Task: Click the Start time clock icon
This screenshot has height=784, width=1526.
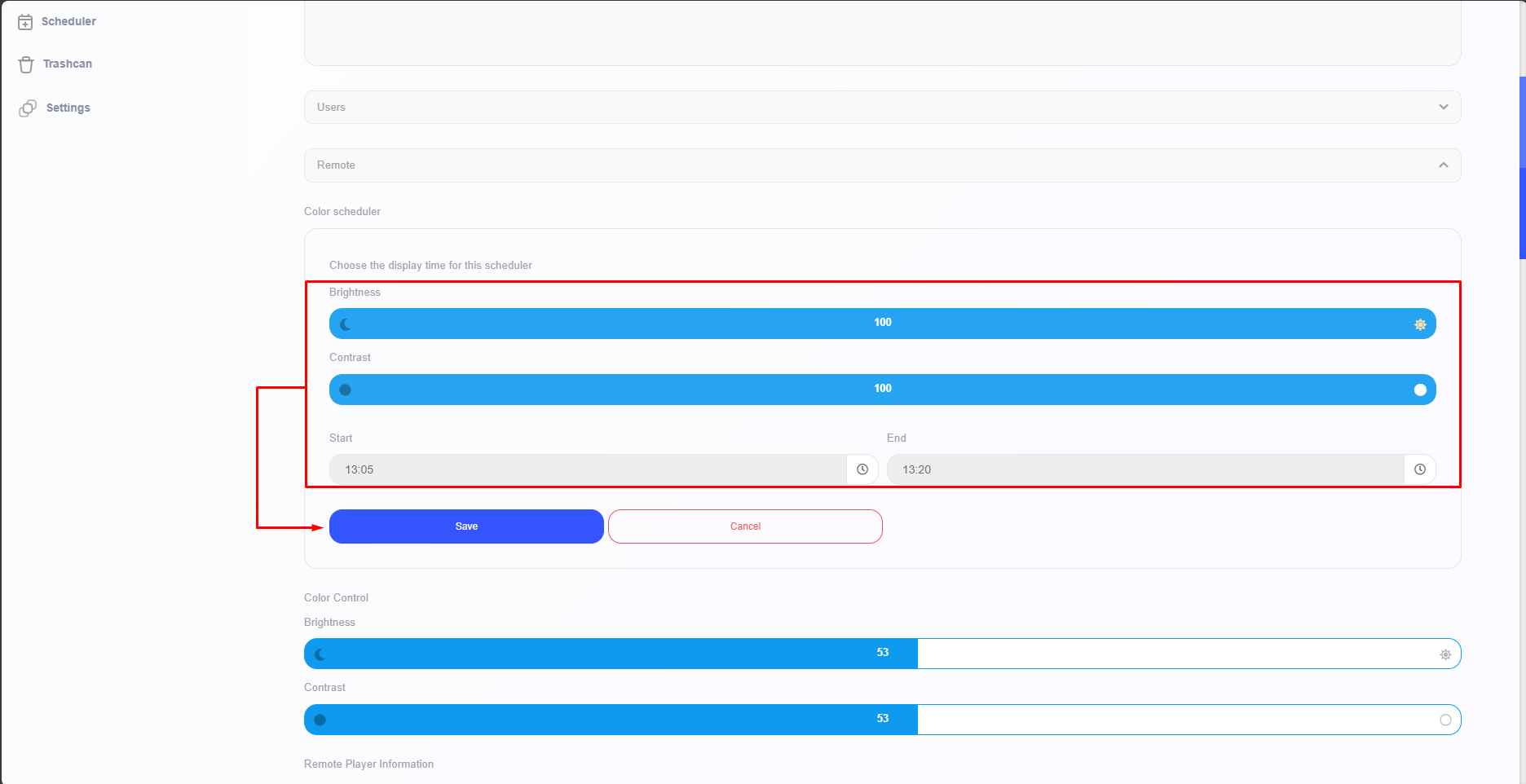Action: point(862,469)
